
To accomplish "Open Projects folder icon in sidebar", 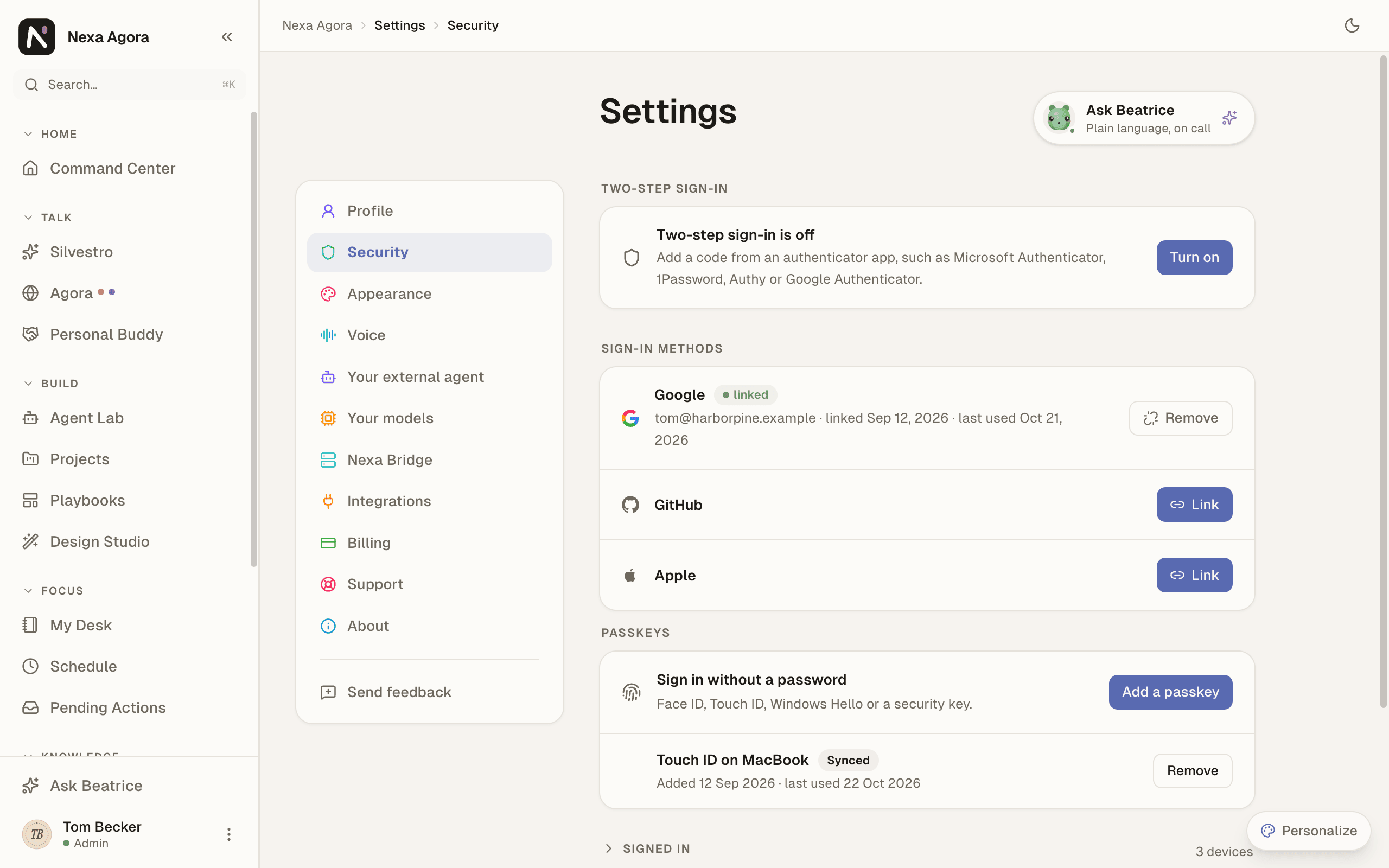I will pyautogui.click(x=30, y=459).
